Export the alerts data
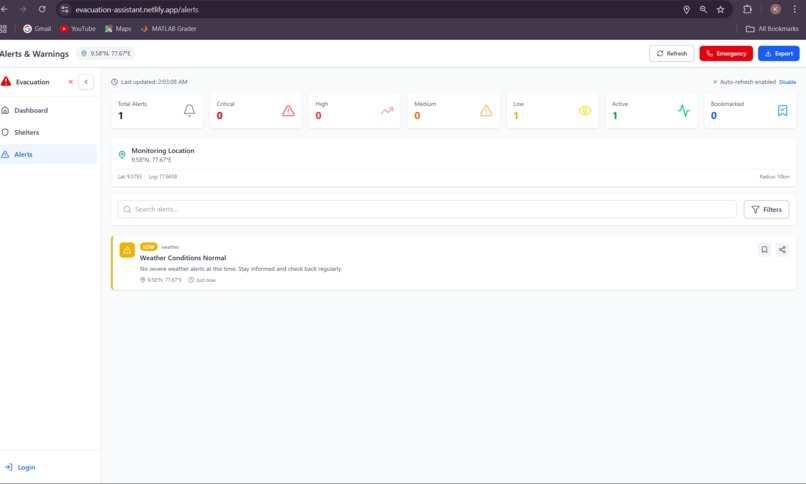The width and height of the screenshot is (806, 484). click(x=778, y=53)
